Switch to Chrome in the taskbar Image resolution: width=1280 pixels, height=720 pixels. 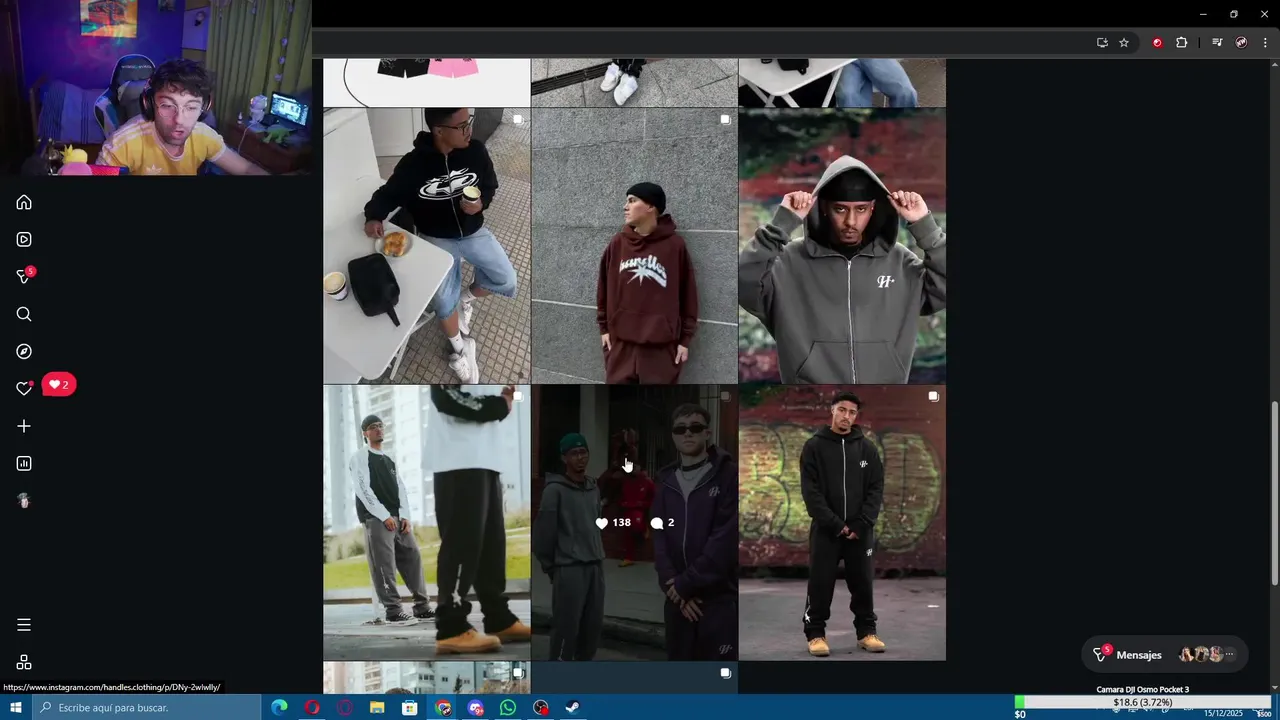click(x=443, y=708)
